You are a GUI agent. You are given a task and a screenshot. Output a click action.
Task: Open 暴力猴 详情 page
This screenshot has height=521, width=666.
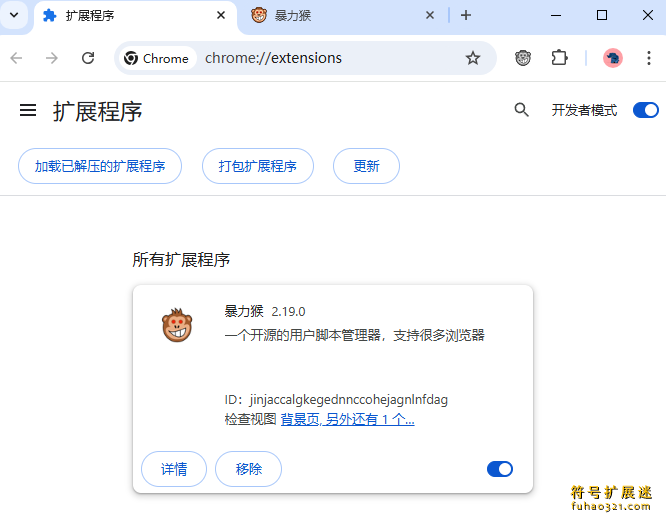coord(174,469)
